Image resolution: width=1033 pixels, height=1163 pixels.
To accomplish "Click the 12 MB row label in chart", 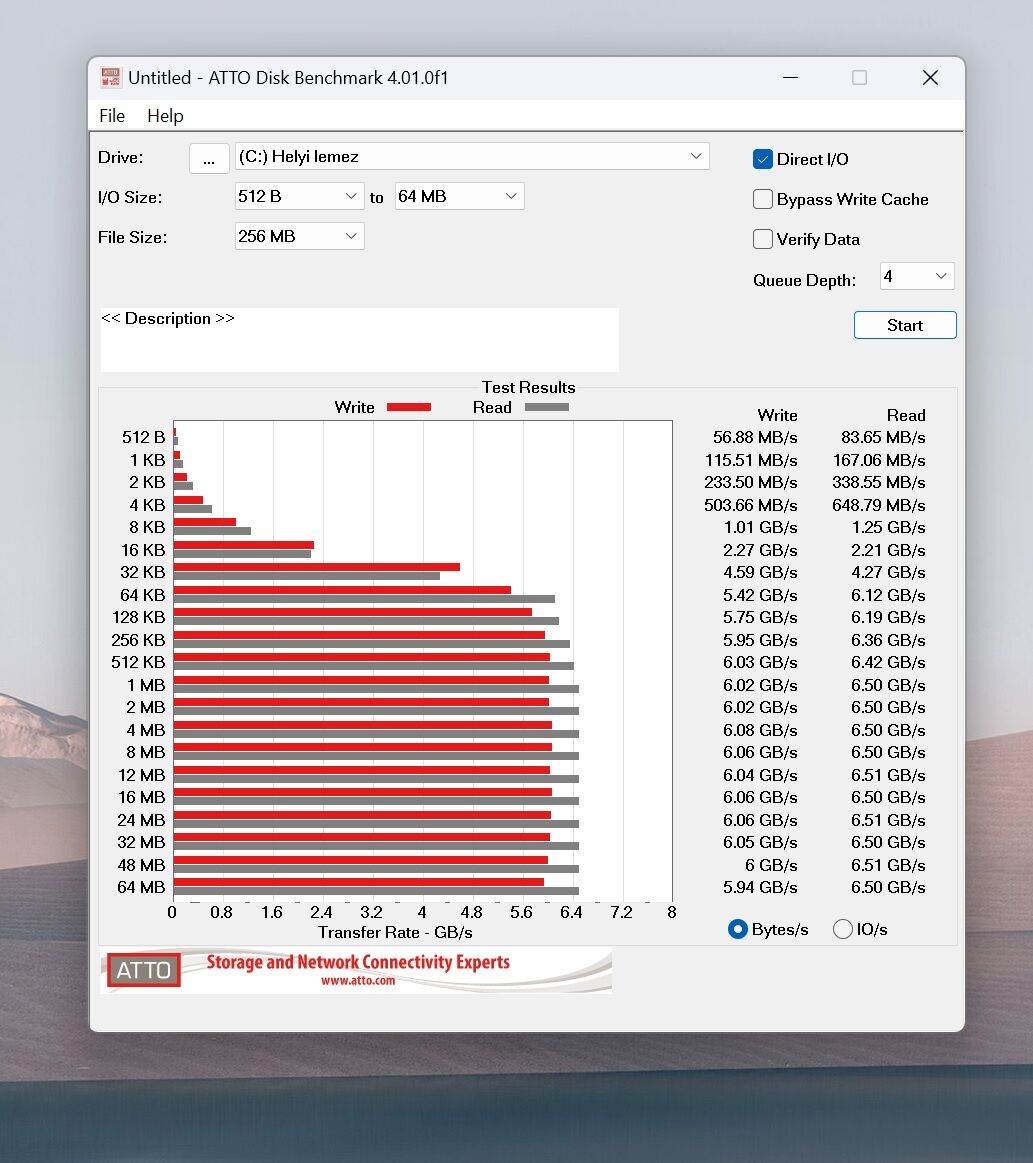I will point(141,775).
